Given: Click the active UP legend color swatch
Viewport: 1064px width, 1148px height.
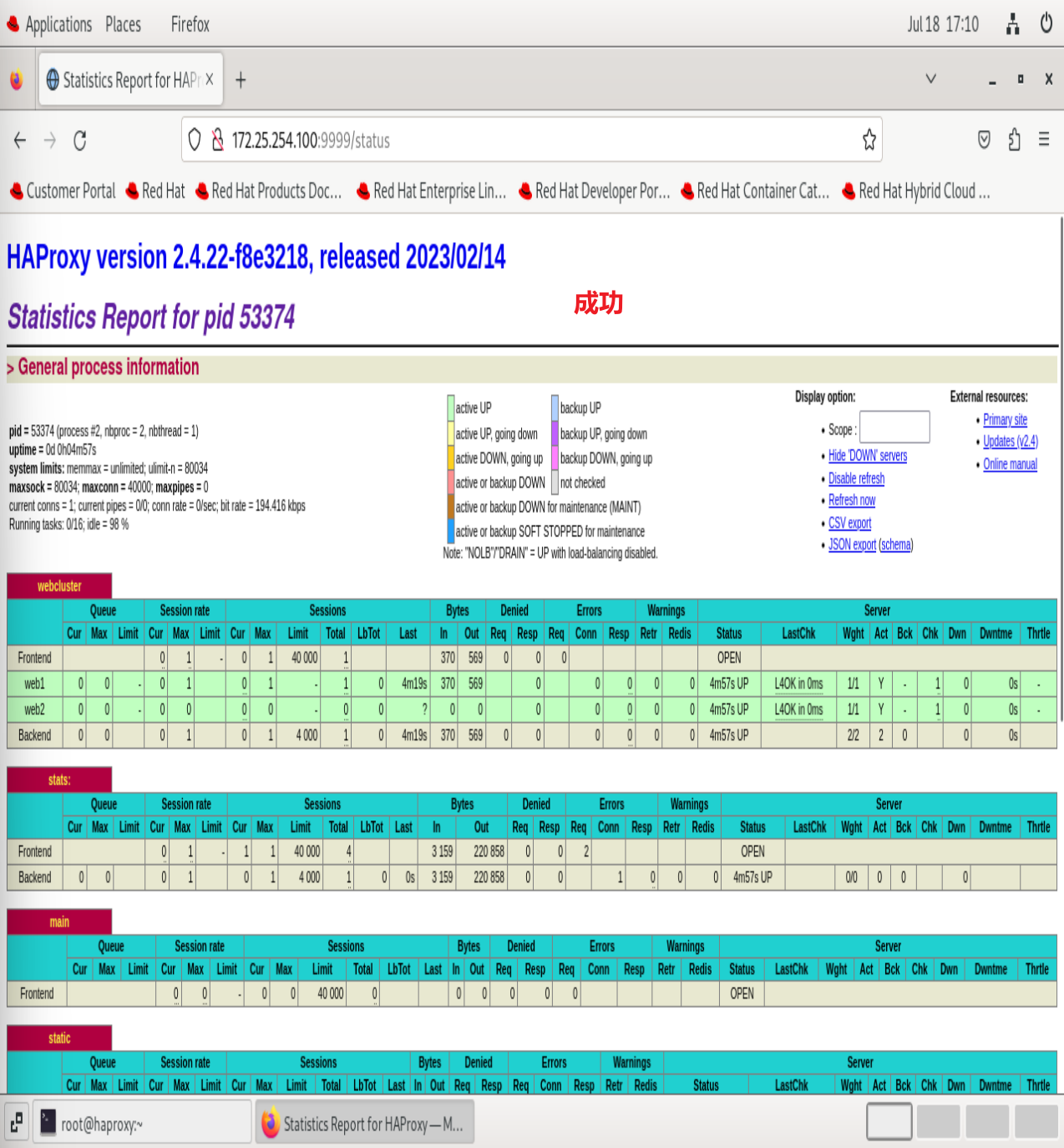Looking at the screenshot, I should coord(451,408).
